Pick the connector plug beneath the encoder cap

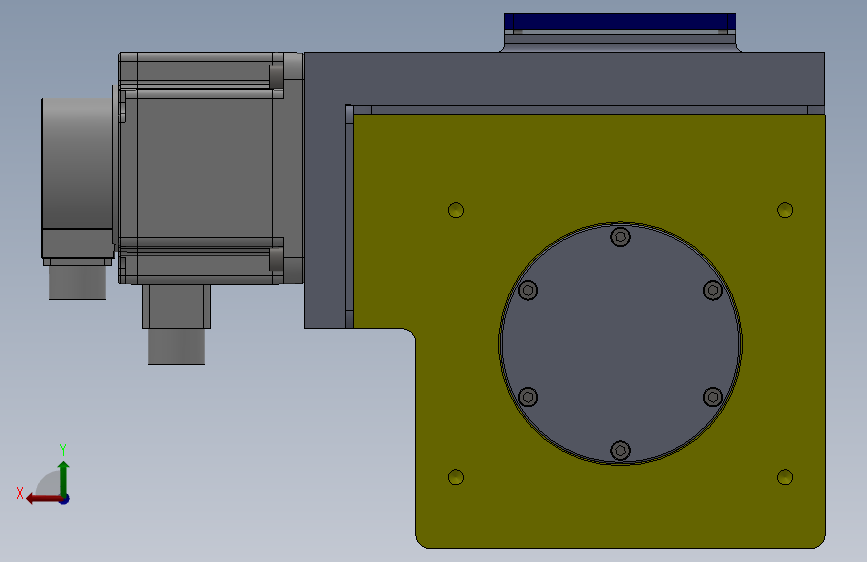(77, 283)
